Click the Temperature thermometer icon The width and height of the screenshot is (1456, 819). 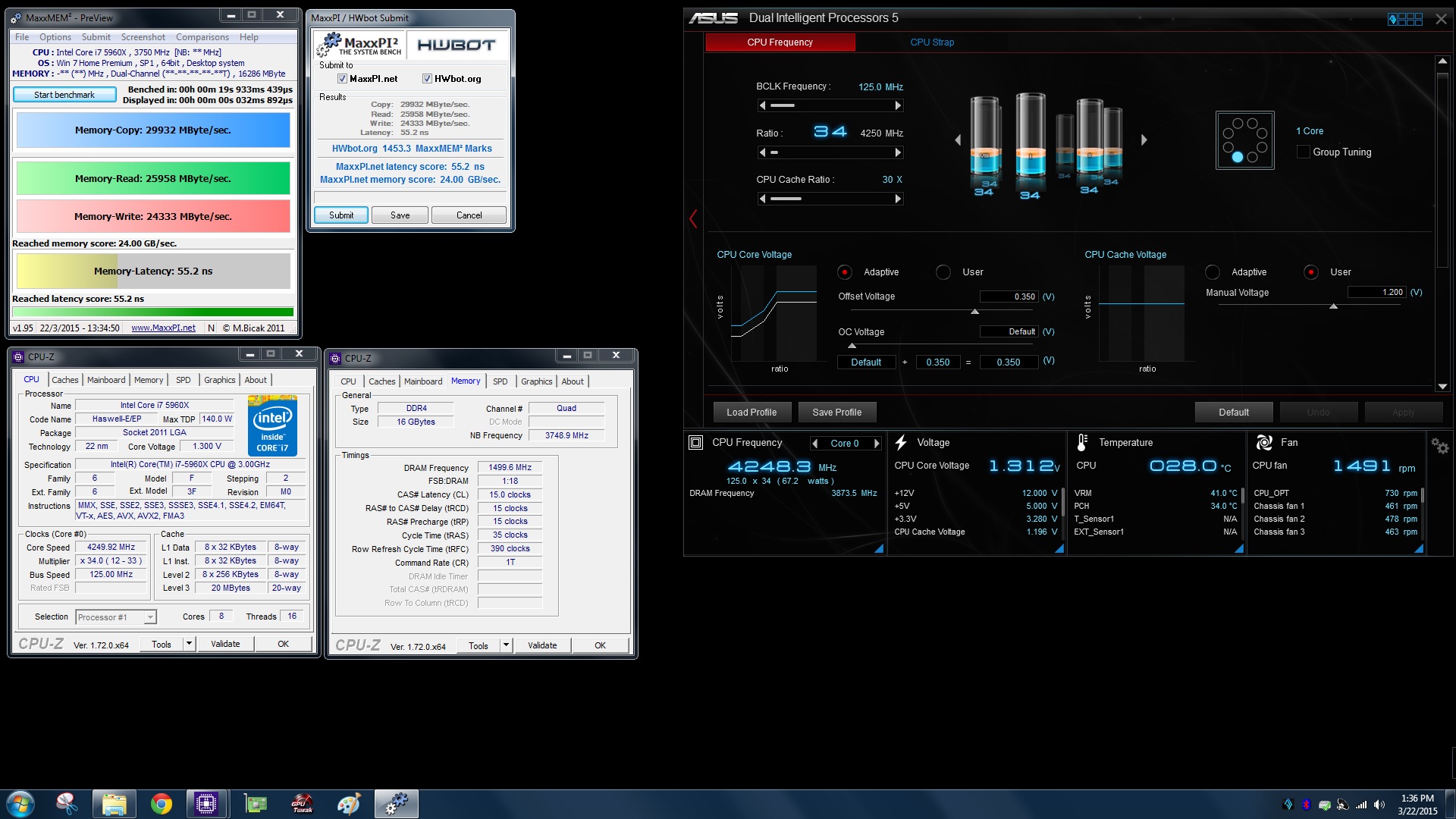[1082, 442]
